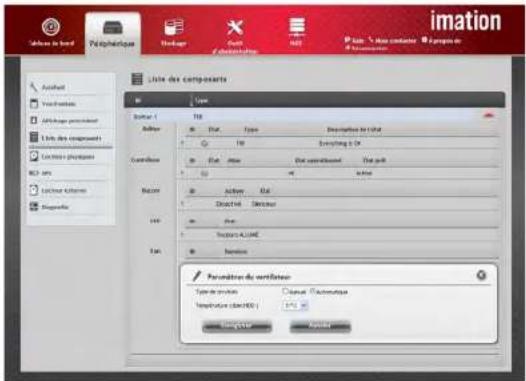Click the status icon in the Boîtier row
This screenshot has height=381, width=526.
coord(204,144)
